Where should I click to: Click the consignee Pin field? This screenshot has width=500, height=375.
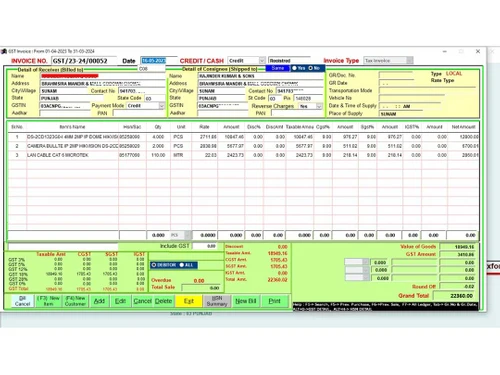point(308,98)
